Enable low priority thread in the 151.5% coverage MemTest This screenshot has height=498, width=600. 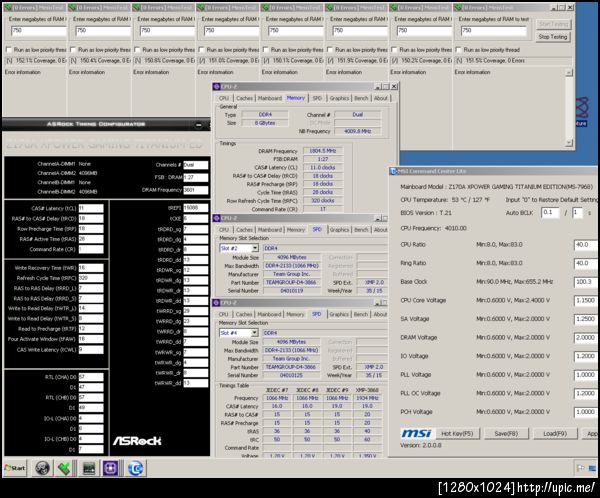pos(458,50)
